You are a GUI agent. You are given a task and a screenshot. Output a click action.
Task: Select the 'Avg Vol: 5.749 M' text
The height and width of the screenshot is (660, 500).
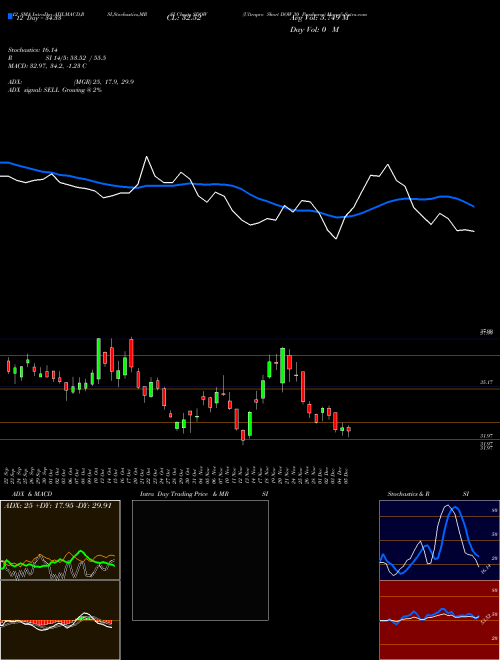[319, 18]
